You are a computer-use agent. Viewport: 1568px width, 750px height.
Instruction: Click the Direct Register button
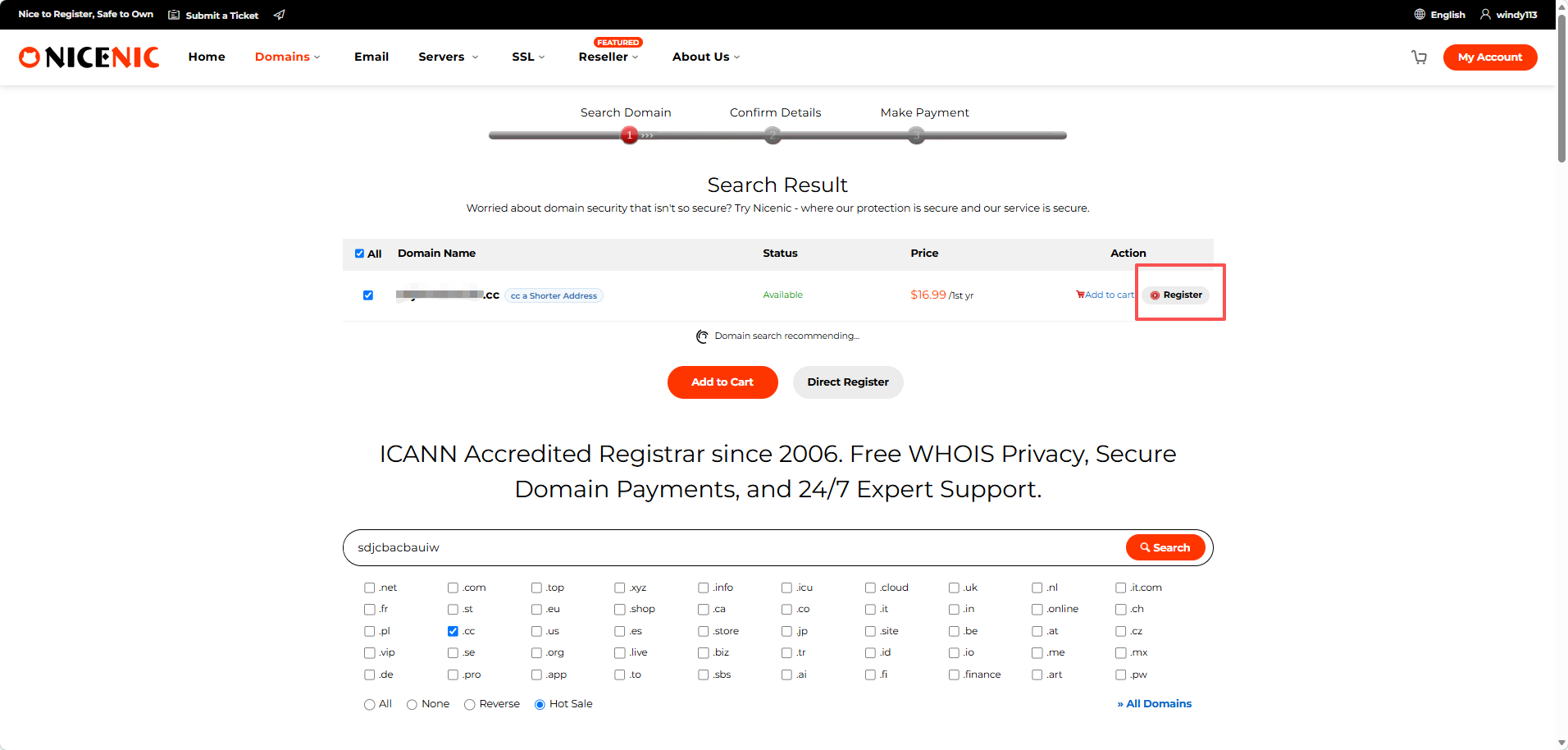coord(848,382)
